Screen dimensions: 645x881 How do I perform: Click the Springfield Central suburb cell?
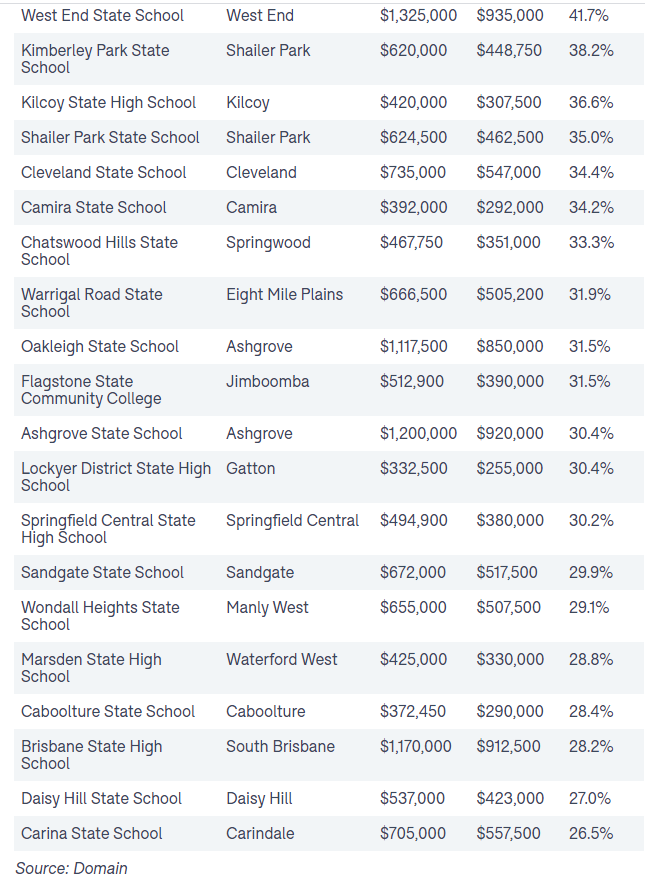[x=292, y=521]
